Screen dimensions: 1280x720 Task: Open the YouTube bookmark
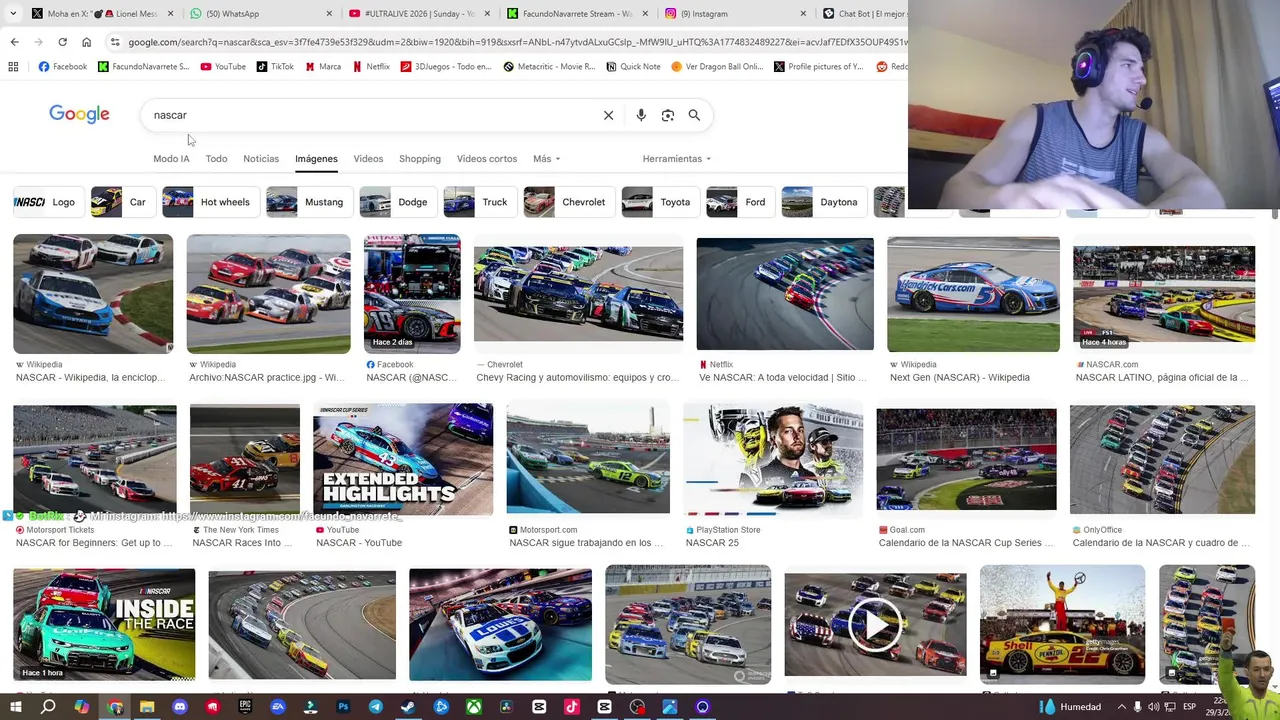pyautogui.click(x=222, y=67)
